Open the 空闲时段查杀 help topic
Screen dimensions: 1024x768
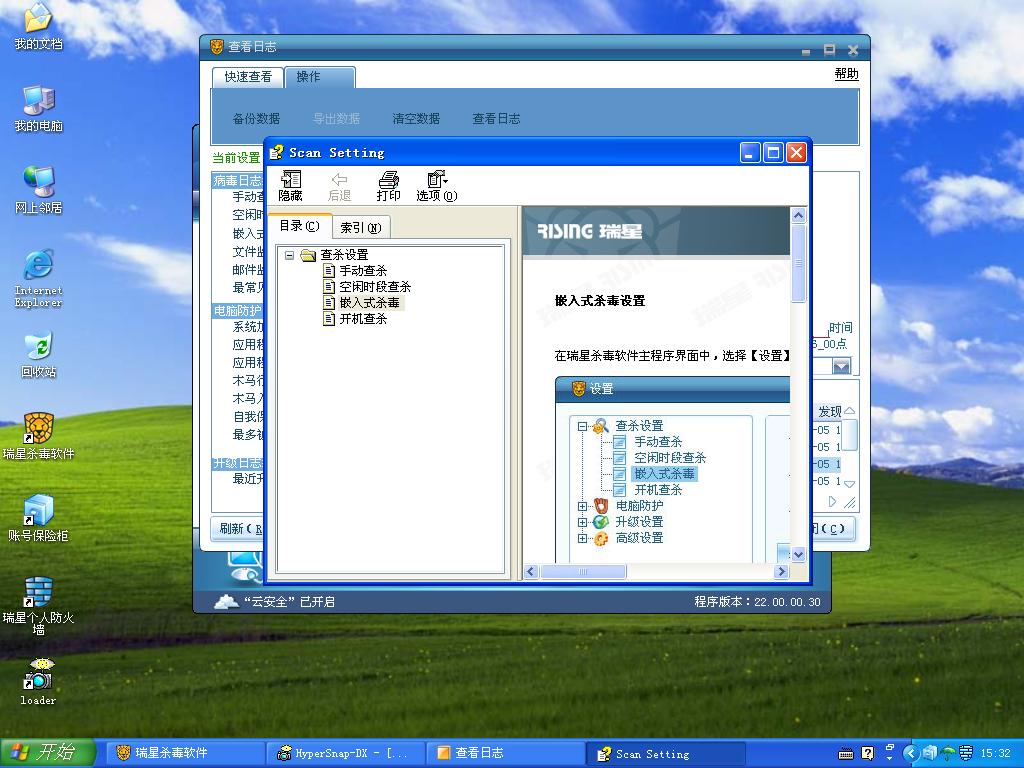click(x=367, y=287)
